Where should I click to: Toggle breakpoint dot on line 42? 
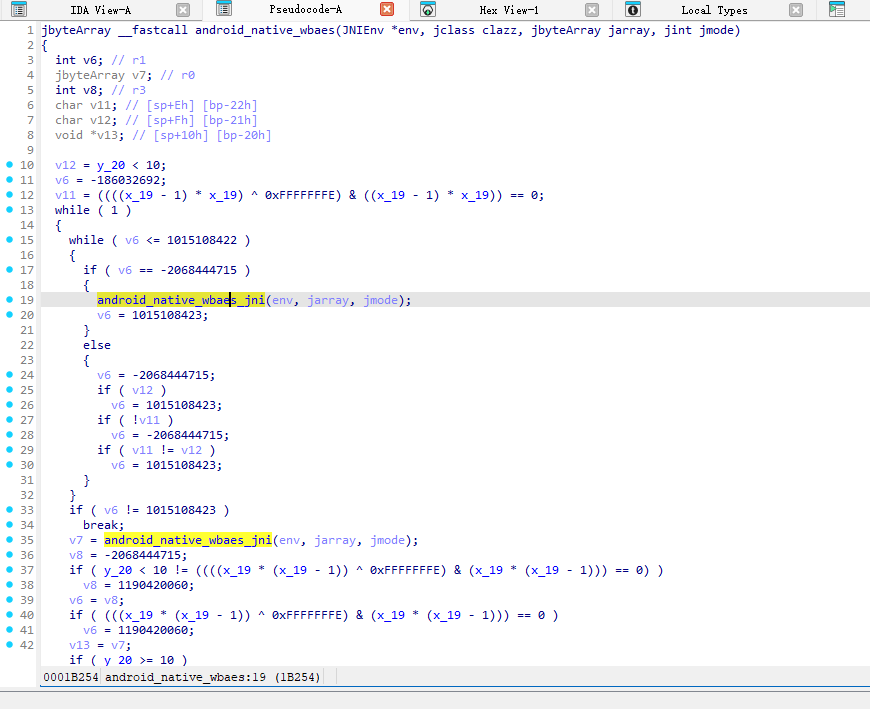tap(9, 644)
